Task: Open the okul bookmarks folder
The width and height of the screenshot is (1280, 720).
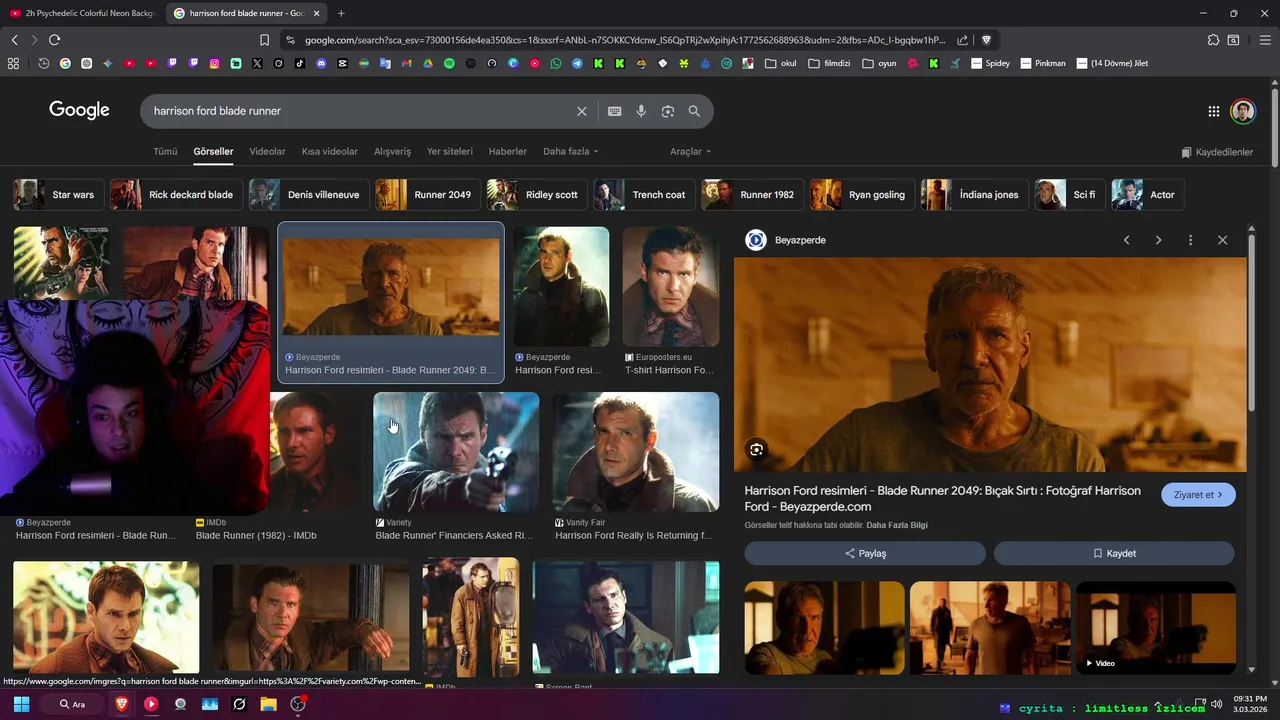Action: pos(780,63)
